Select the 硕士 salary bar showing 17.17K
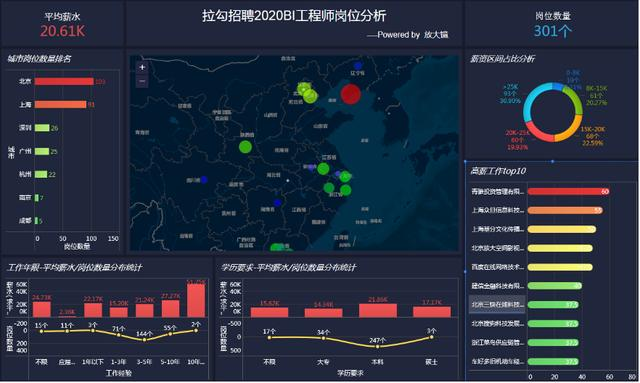 point(432,312)
